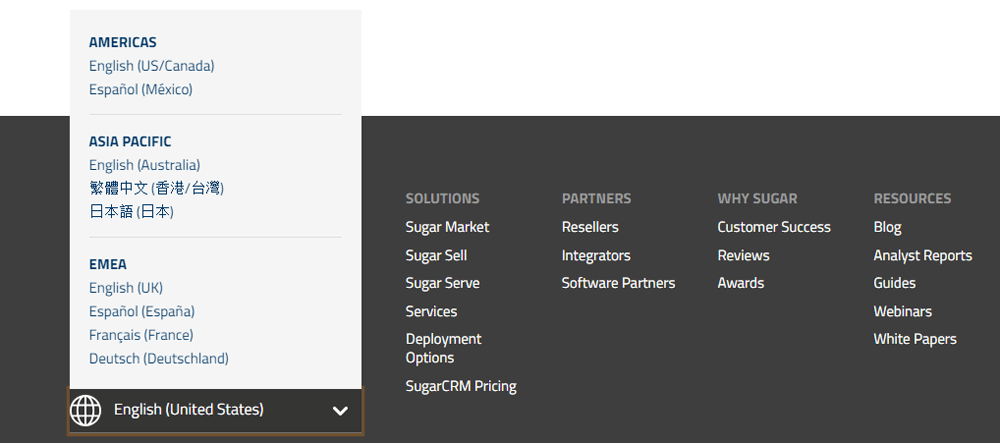Viewport: 1000px width, 443px height.
Task: Open Sugar Serve link
Action: pos(443,283)
